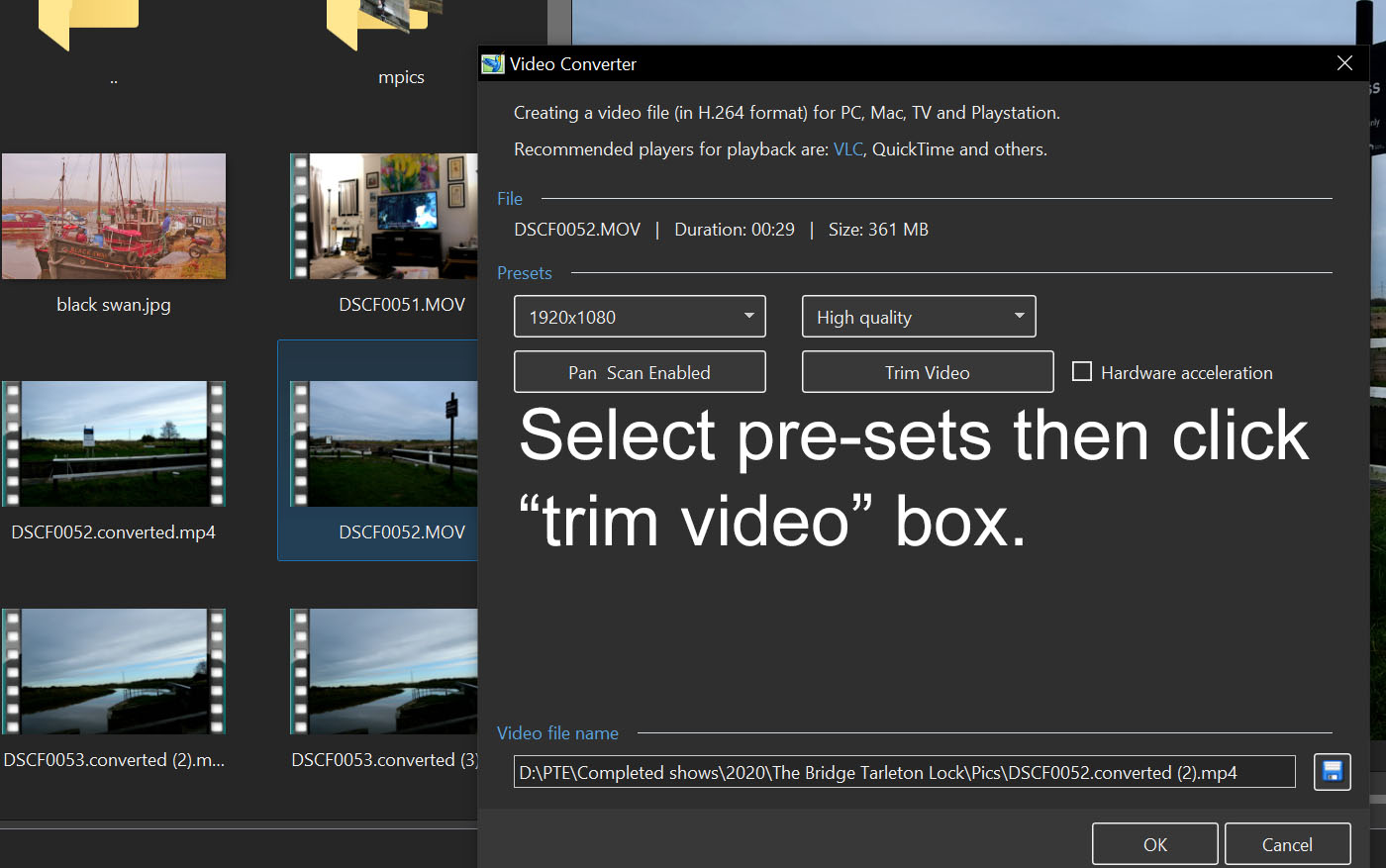Viewport: 1386px width, 868px height.
Task: Click the Video Converter app icon
Action: pyautogui.click(x=492, y=64)
